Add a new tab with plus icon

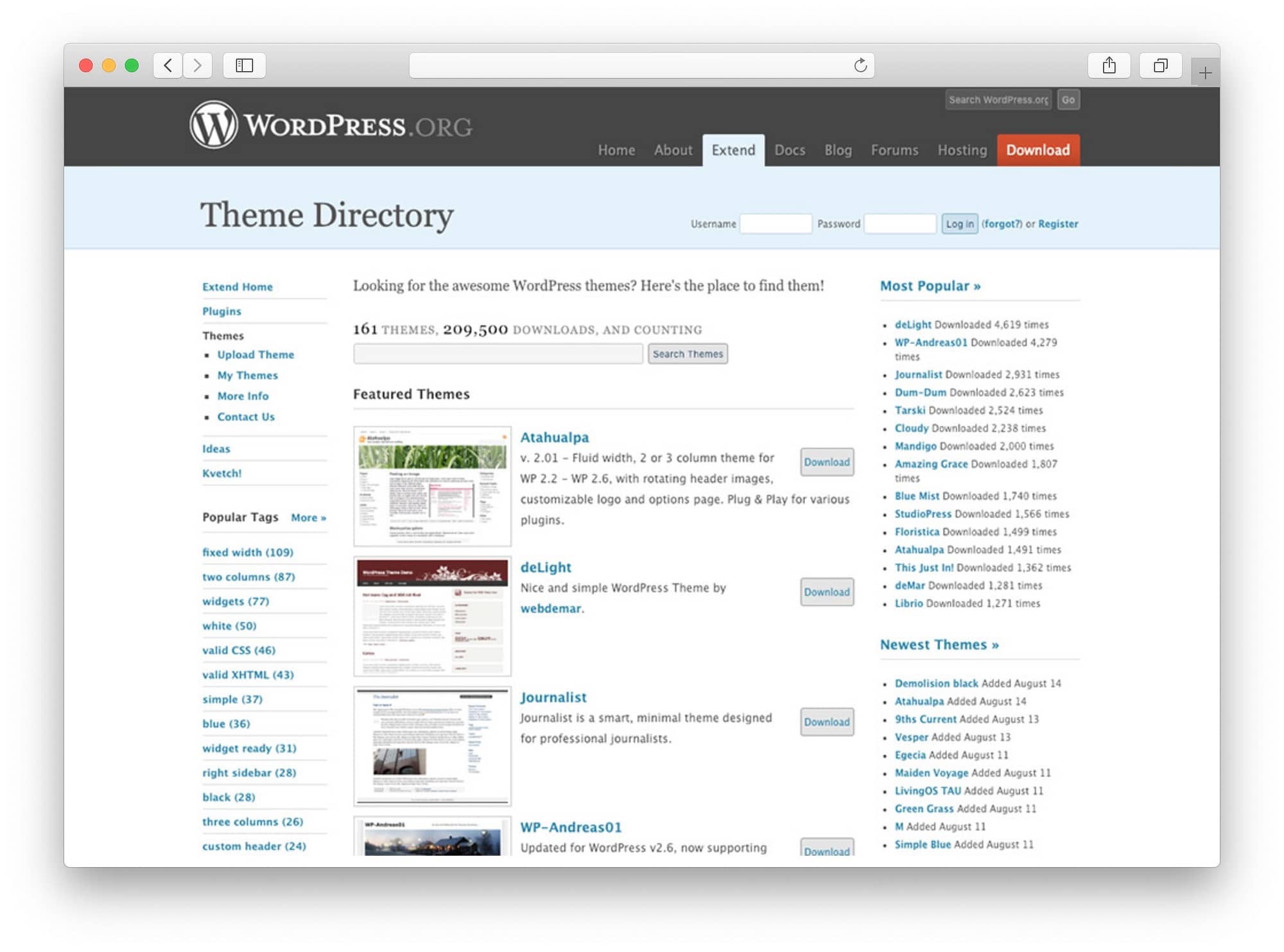(1205, 73)
